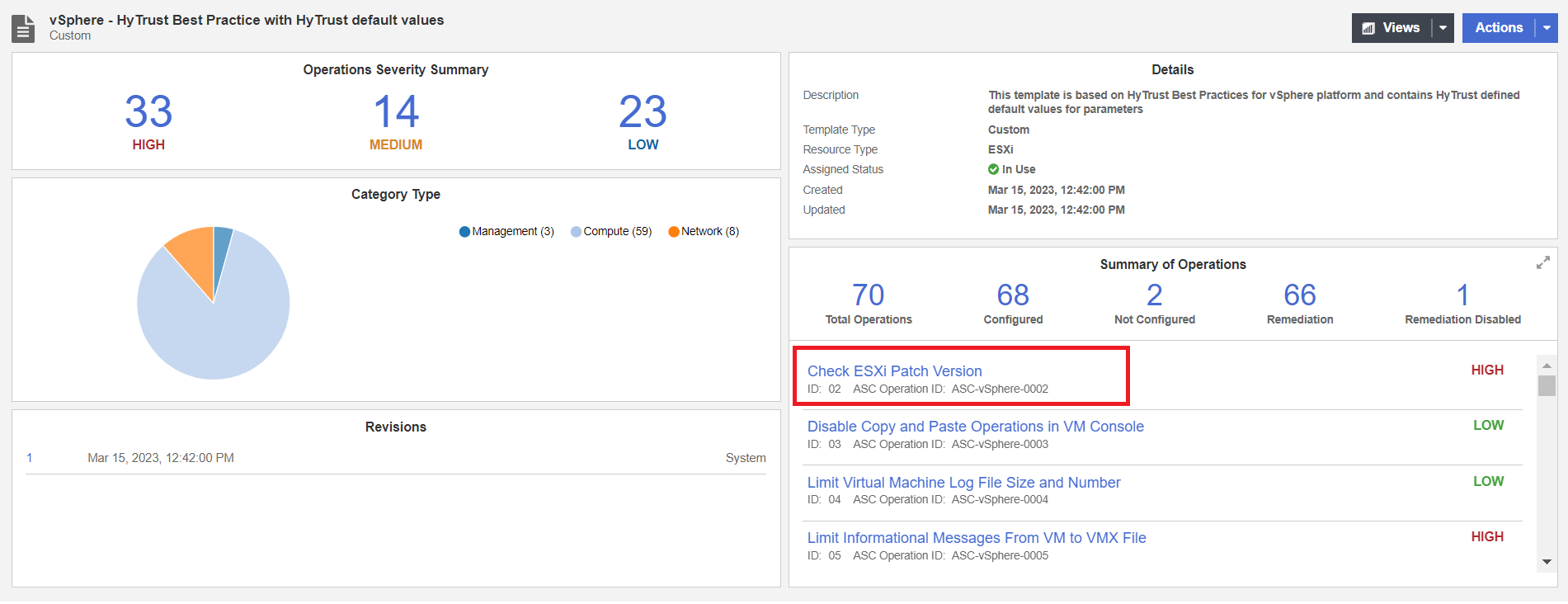
Task: Click LOW label for Limit Virtual Machine Log
Action: (x=1489, y=482)
